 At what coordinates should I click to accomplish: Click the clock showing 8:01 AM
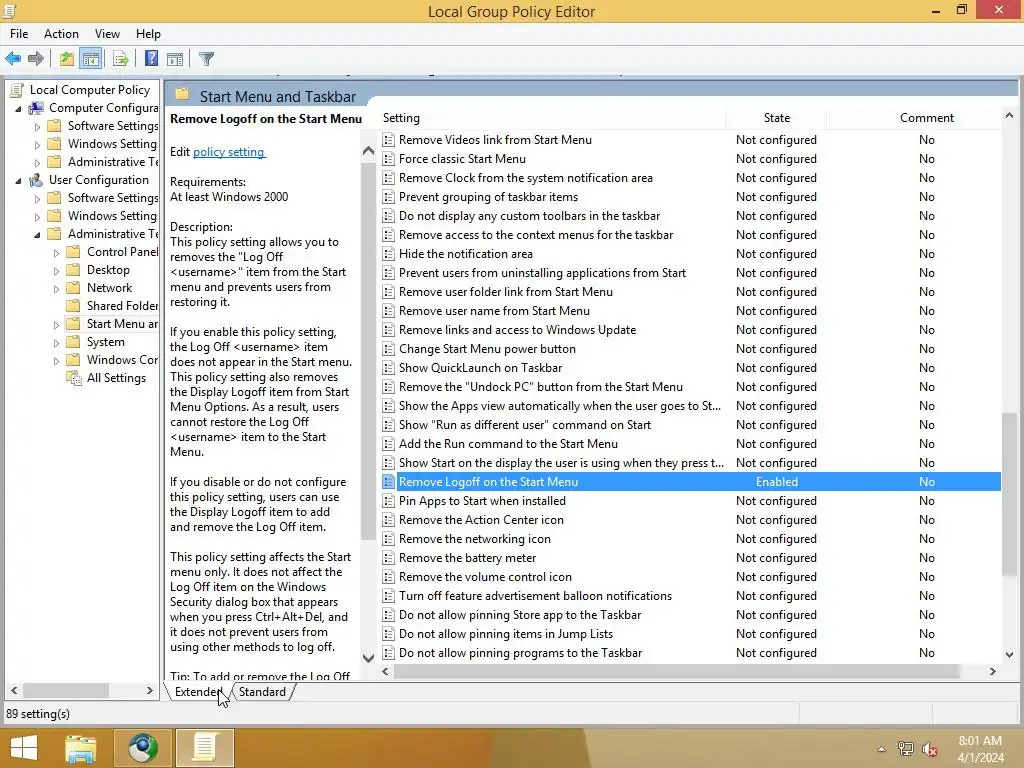(x=980, y=741)
